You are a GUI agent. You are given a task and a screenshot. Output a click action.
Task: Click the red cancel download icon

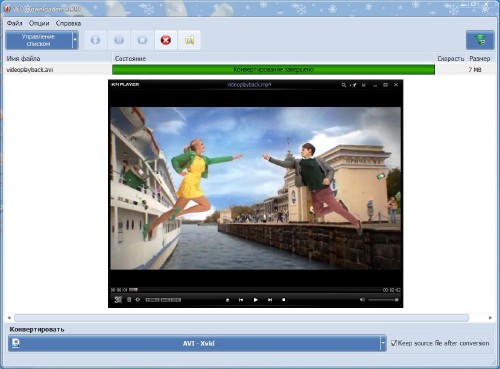click(x=166, y=40)
